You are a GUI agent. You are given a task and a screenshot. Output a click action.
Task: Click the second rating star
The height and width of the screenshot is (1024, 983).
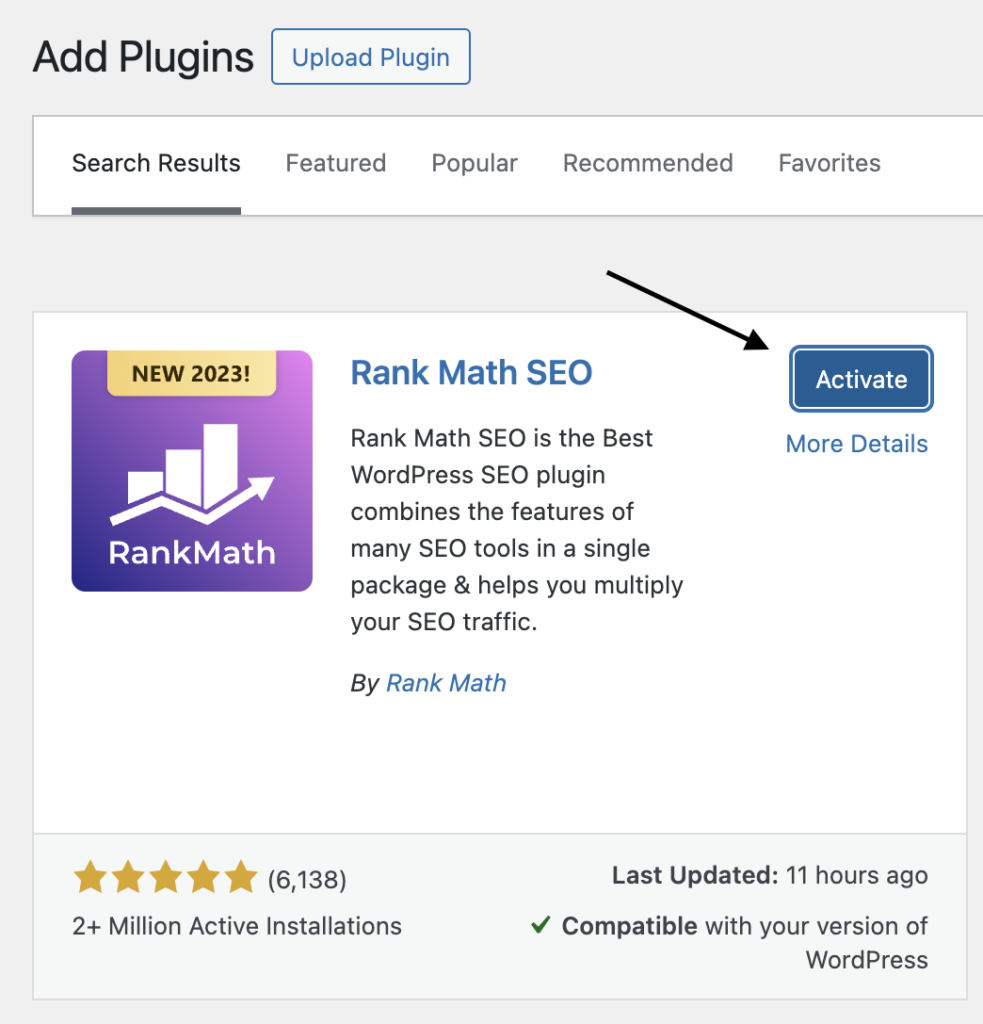(x=127, y=878)
